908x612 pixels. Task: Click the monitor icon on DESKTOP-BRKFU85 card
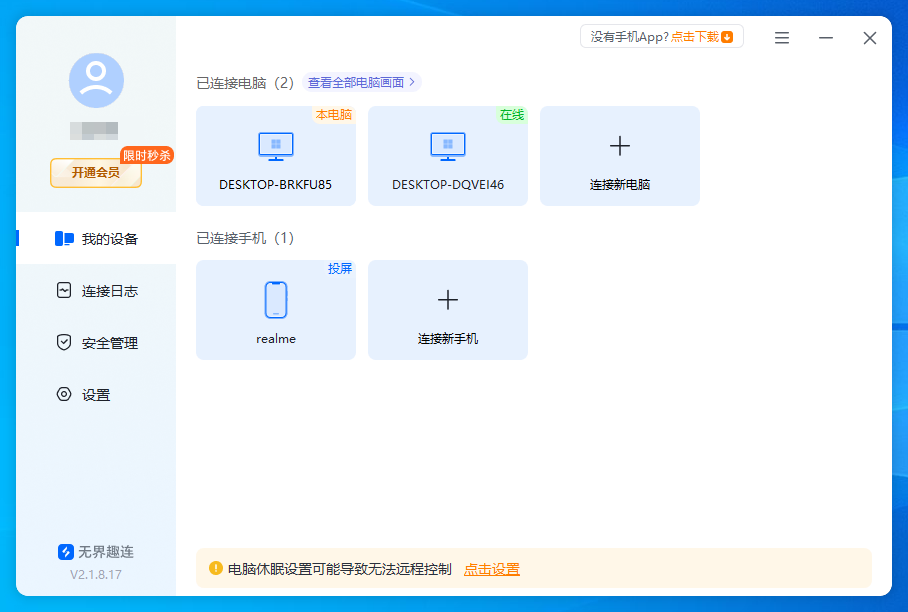tap(275, 145)
